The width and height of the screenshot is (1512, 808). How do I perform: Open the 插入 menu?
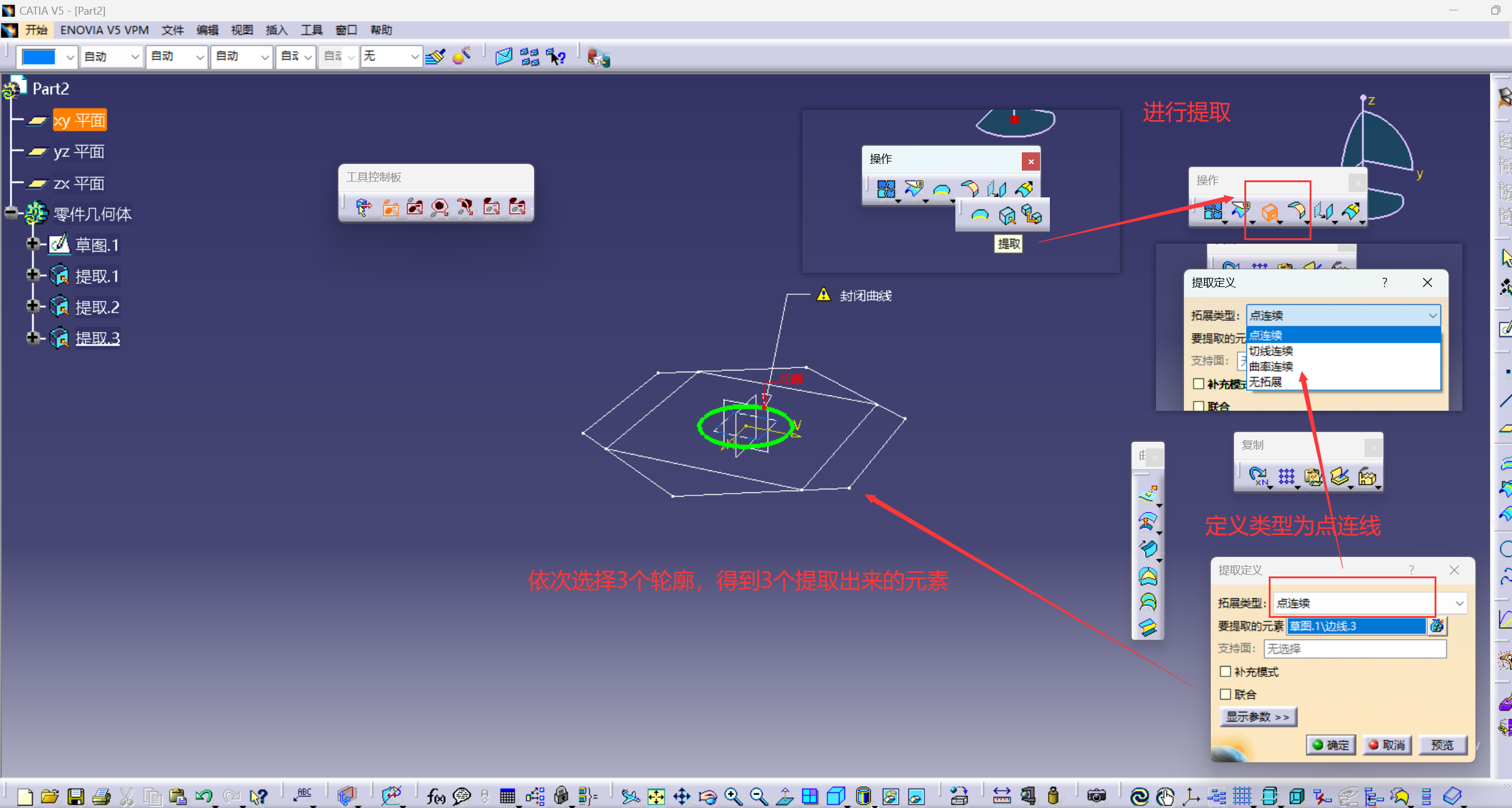pos(276,30)
